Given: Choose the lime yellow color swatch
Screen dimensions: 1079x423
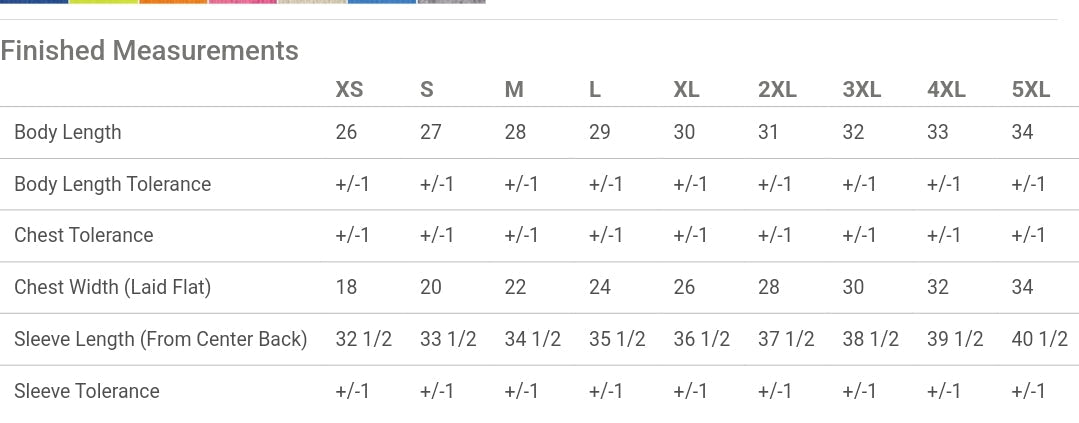Looking at the screenshot, I should coord(104,1).
